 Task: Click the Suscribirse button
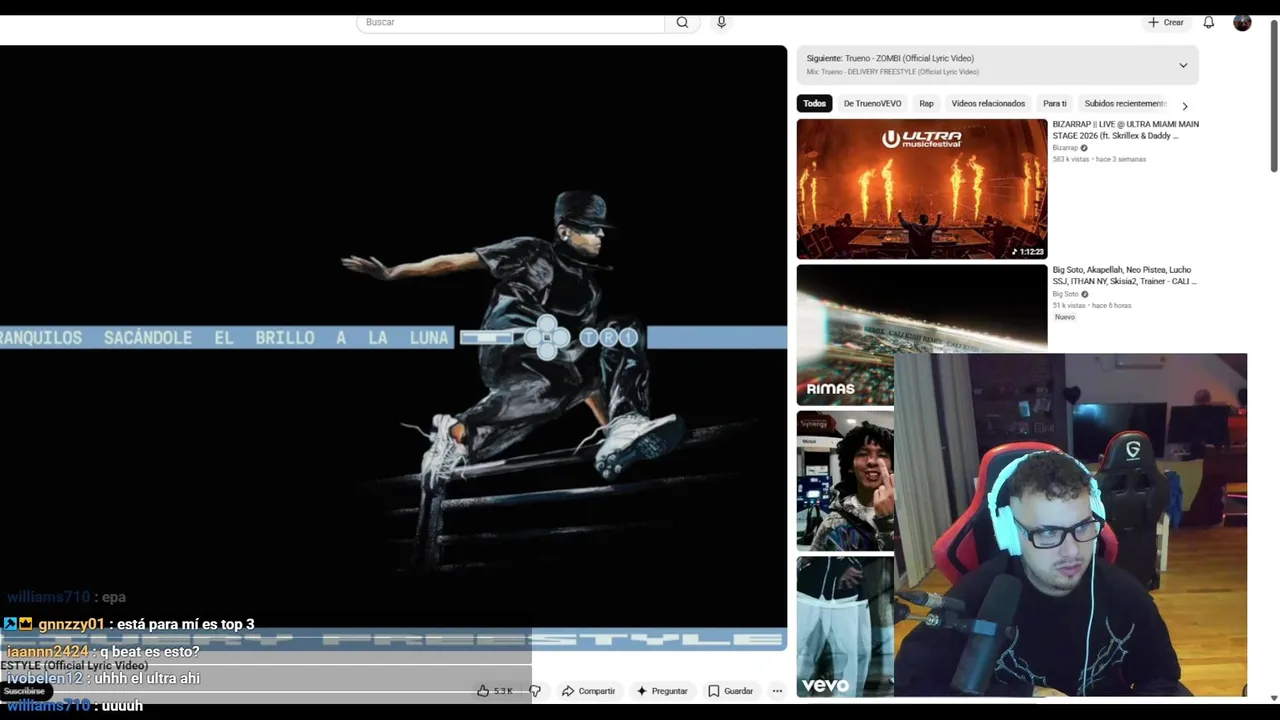click(x=24, y=691)
